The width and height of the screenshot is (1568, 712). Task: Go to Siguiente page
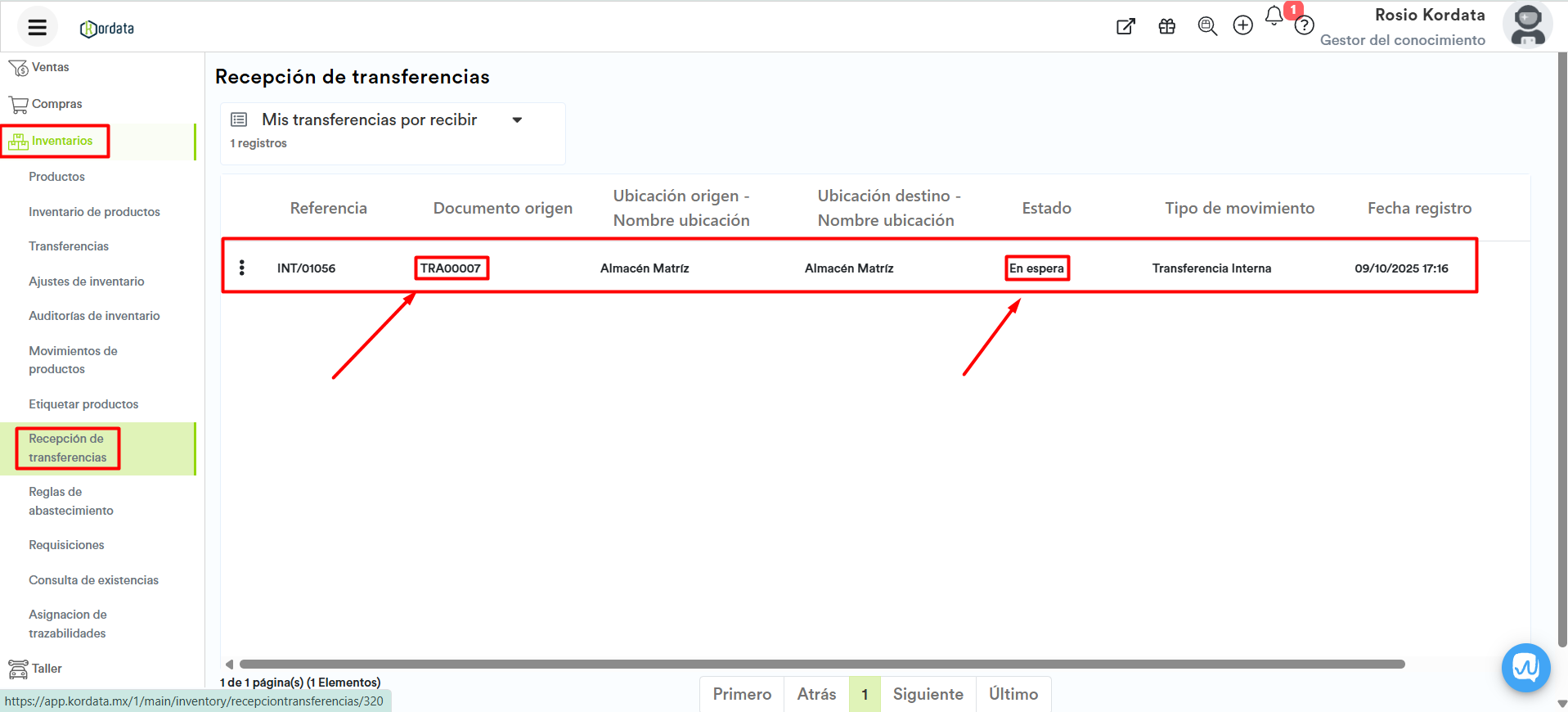928,694
